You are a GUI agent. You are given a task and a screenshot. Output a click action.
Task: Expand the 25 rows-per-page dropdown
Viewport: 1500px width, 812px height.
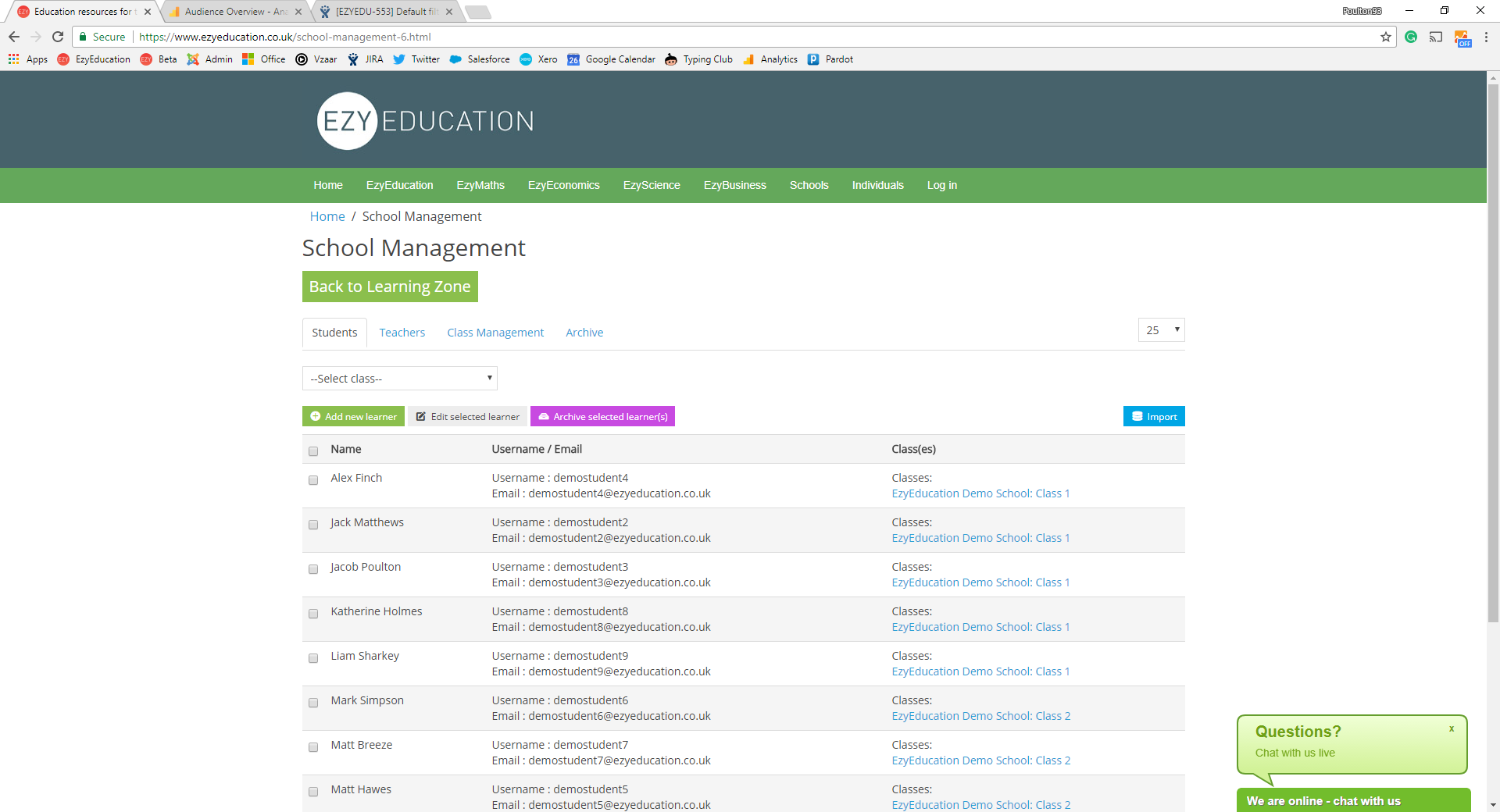1161,330
